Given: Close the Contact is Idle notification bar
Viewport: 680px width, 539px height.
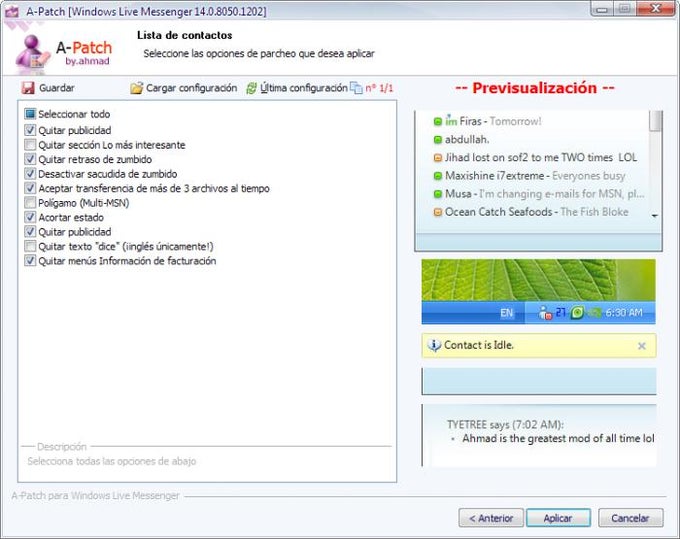Looking at the screenshot, I should click(x=642, y=346).
